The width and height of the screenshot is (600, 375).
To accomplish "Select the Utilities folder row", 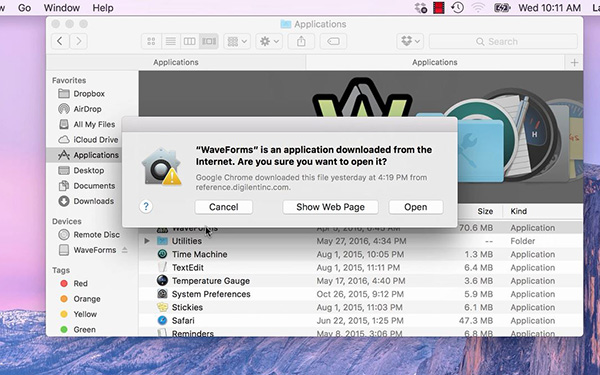I will pos(361,241).
